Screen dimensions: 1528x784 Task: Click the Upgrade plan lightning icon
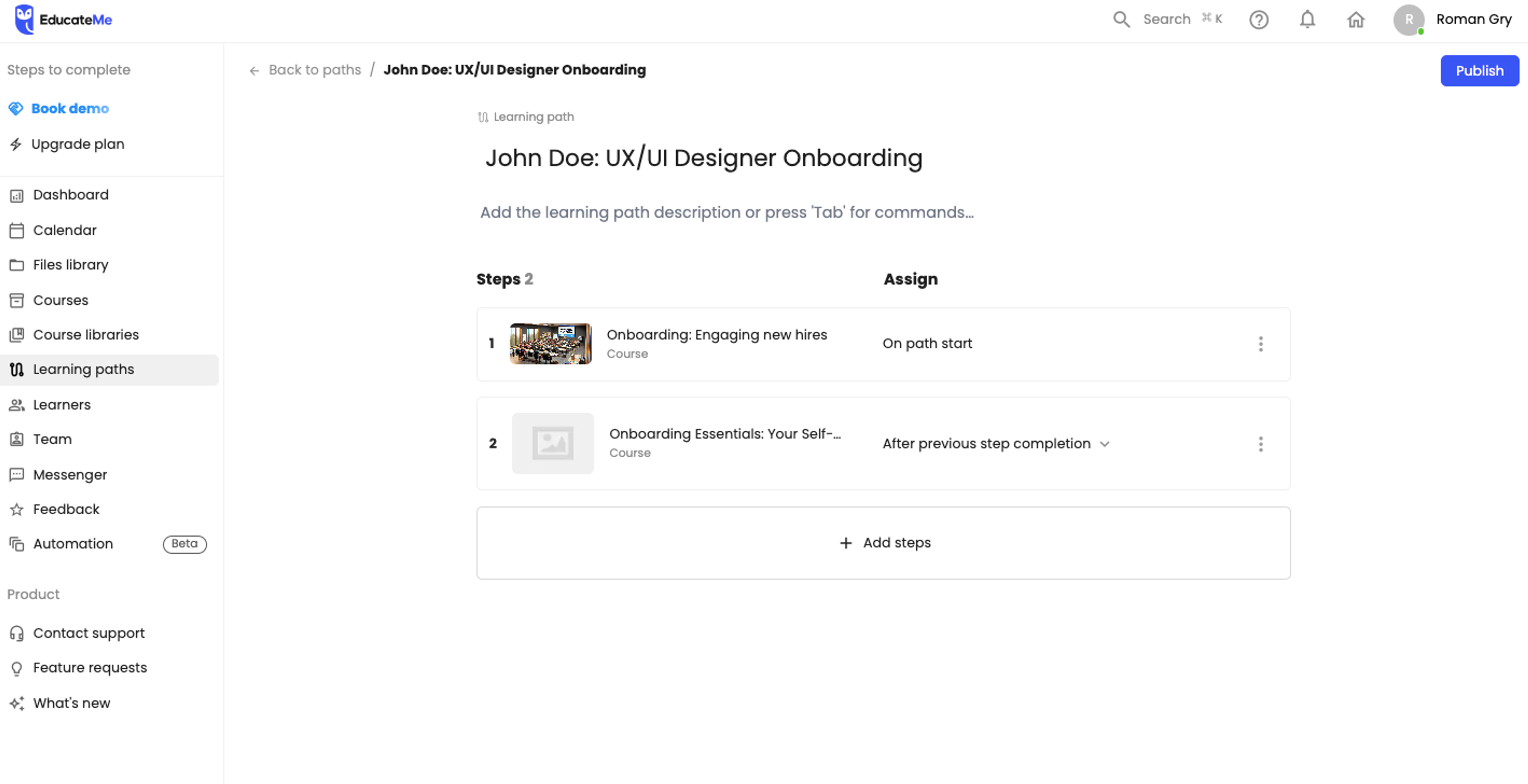coord(16,144)
